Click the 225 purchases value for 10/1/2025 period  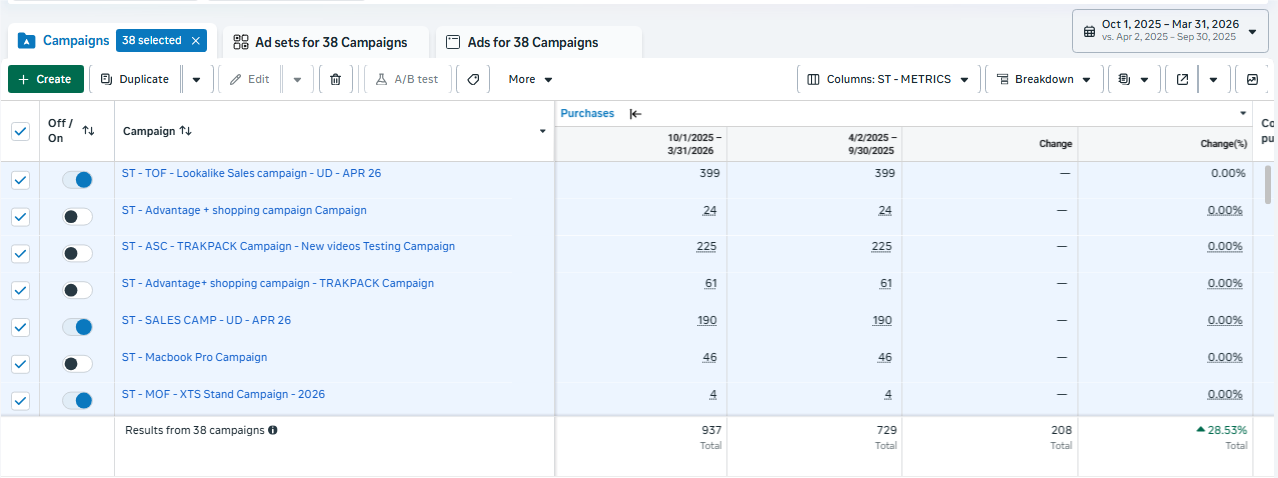[x=708, y=247]
